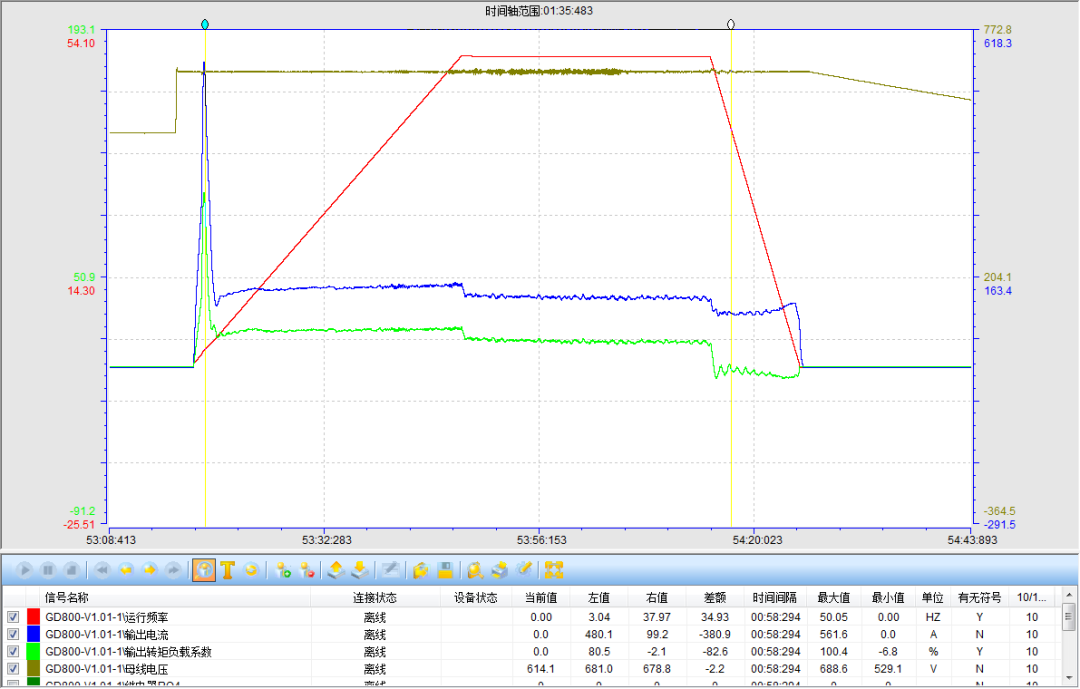Click the open folder icon in toolbar
The height and width of the screenshot is (689, 1080).
click(x=421, y=570)
